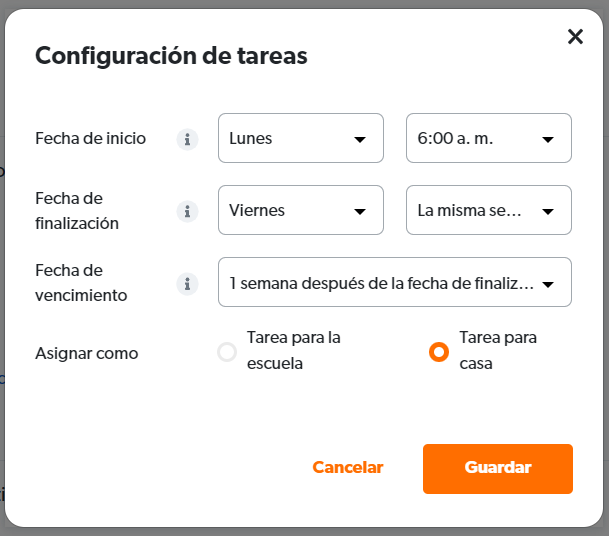Click the 'Tarea para casa' label text
This screenshot has width=609, height=536.
pos(498,350)
